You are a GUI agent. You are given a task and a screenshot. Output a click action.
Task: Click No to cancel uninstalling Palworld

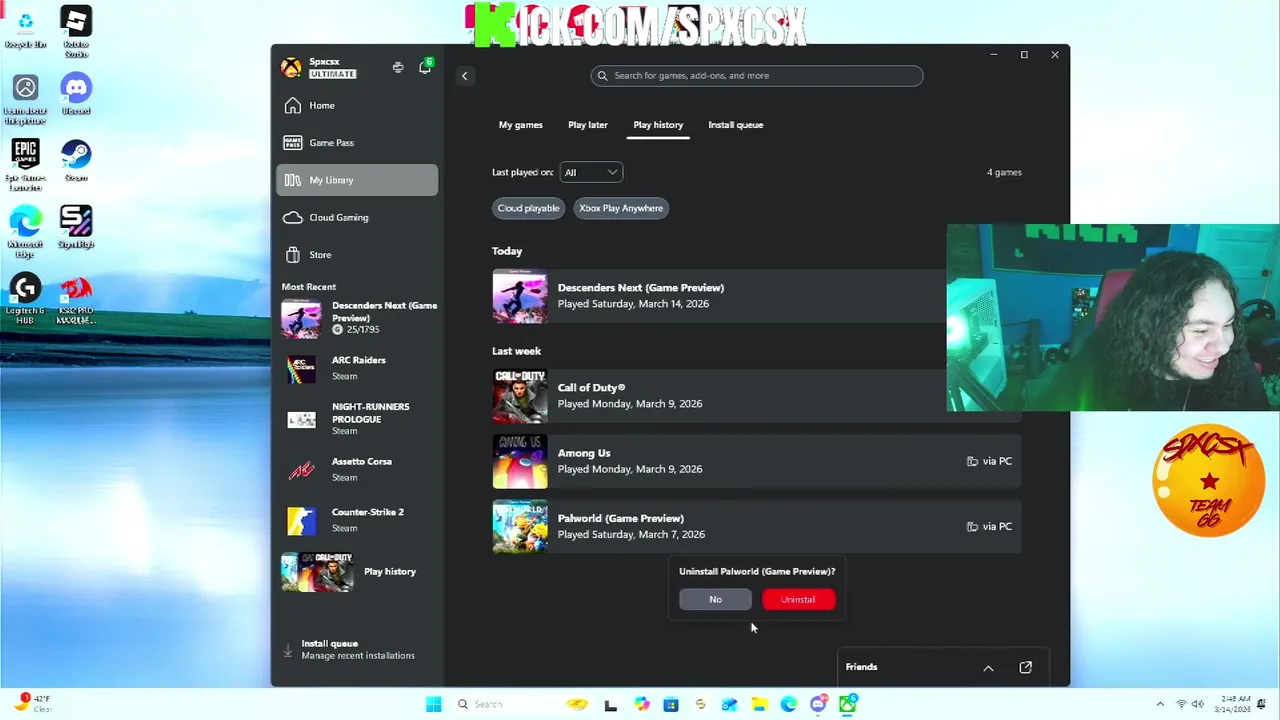(x=715, y=599)
